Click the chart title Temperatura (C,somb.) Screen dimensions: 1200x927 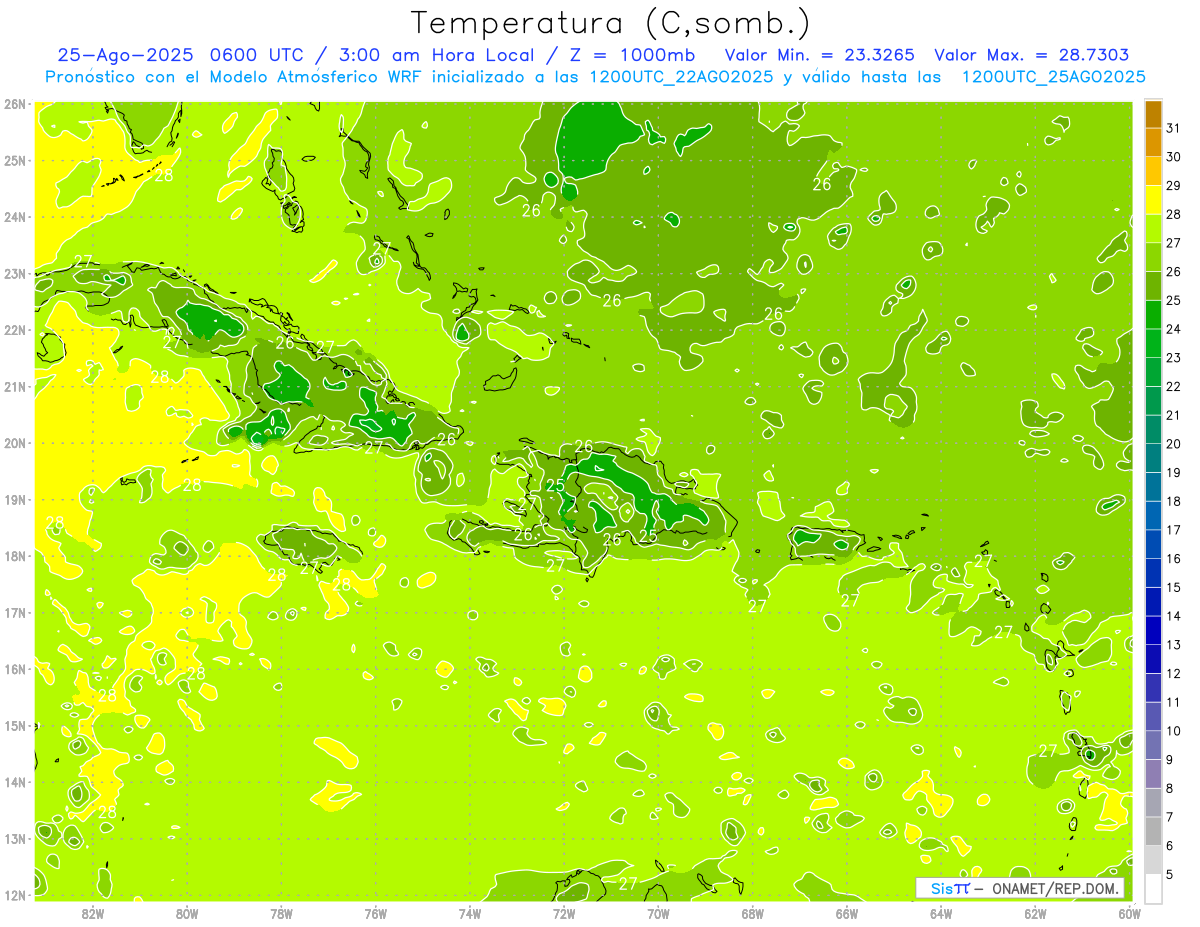pos(611,23)
